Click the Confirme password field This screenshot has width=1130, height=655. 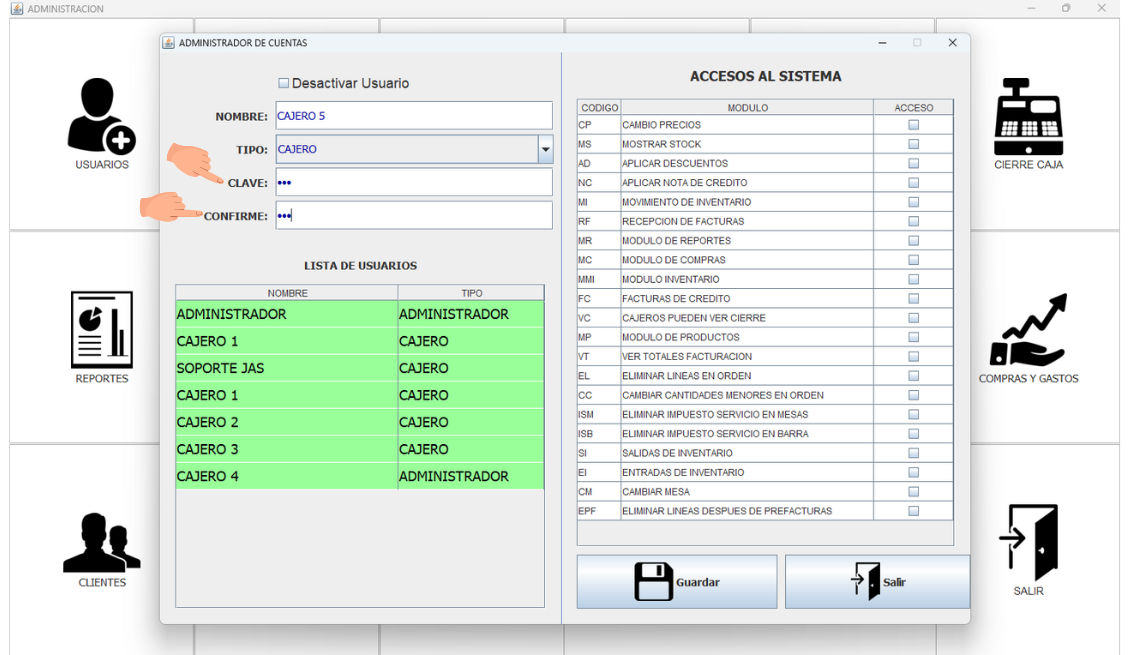(x=413, y=216)
